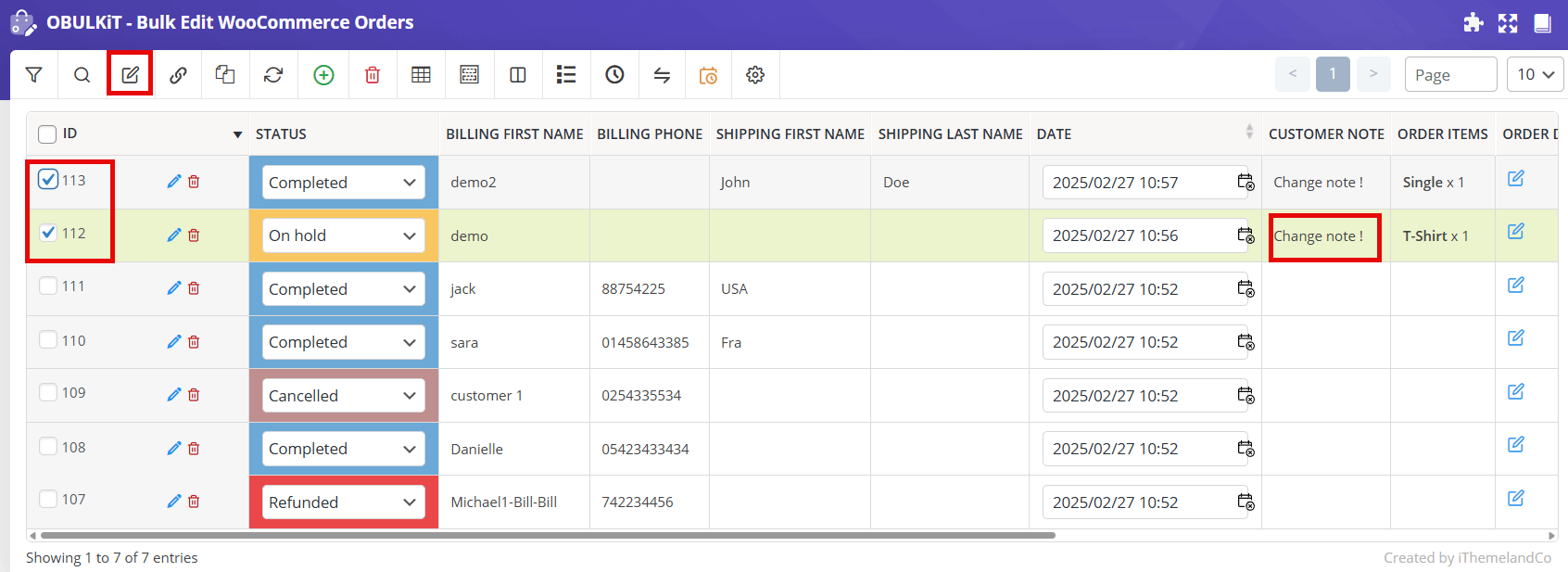Click the CUSTOMER NOTE column header
Screen dimensions: 1568x572
(1326, 134)
